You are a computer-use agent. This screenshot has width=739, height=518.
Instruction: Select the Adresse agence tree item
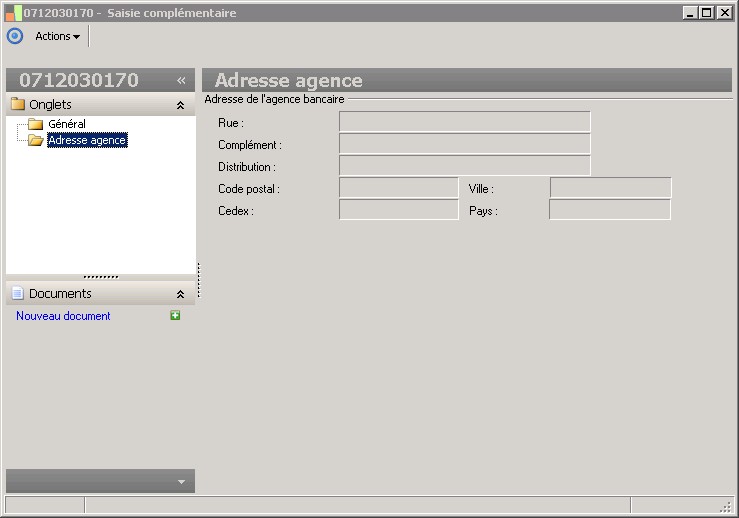[x=87, y=140]
